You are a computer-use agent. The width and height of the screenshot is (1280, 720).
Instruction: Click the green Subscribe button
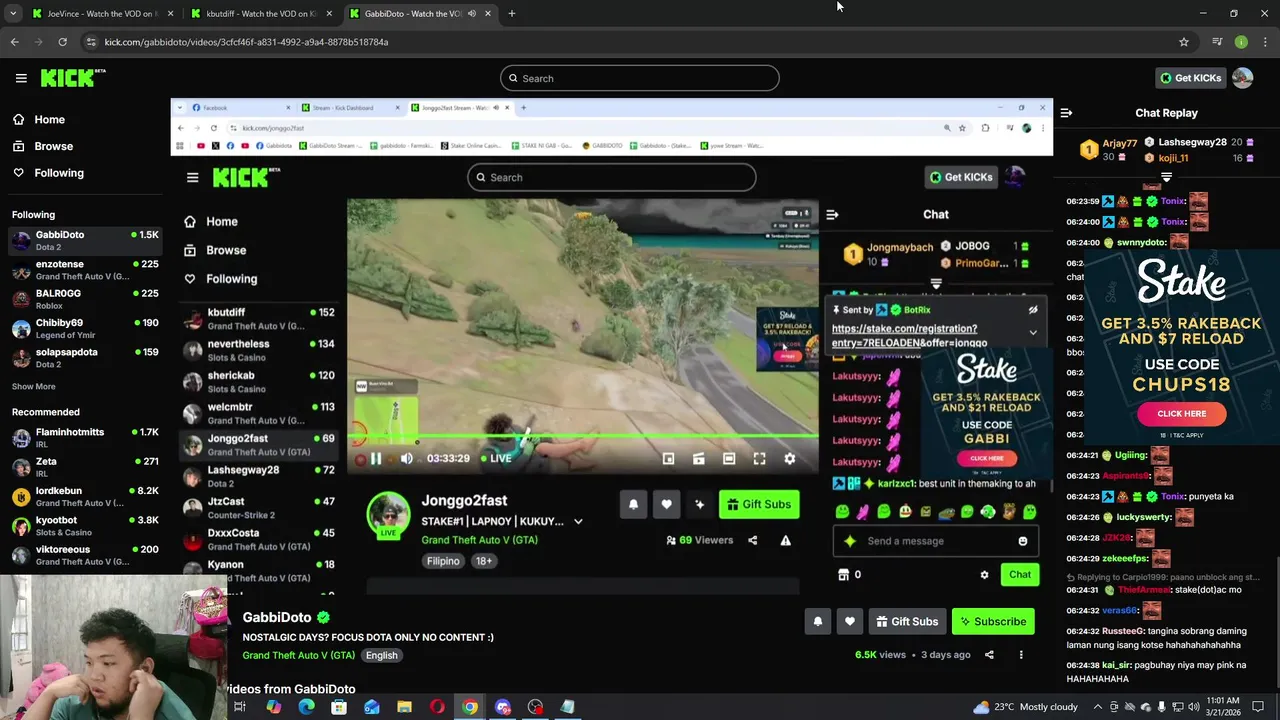(x=993, y=621)
